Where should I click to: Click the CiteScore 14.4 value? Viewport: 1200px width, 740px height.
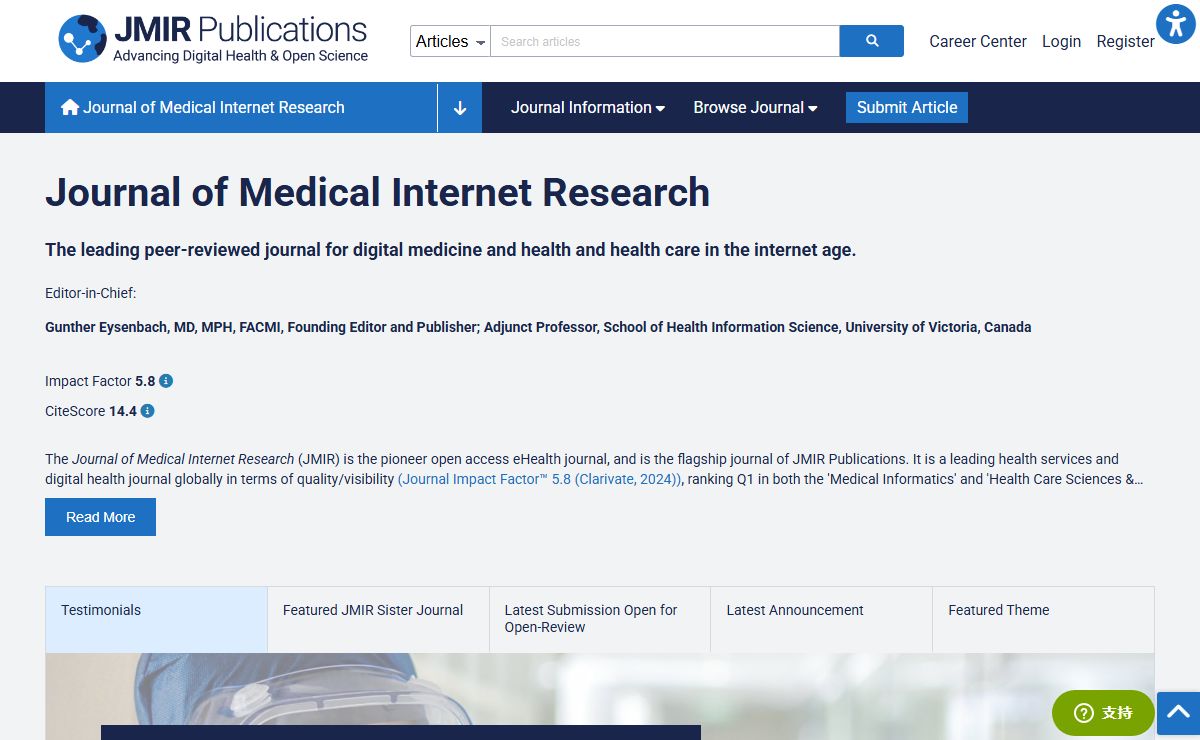pyautogui.click(x=123, y=411)
